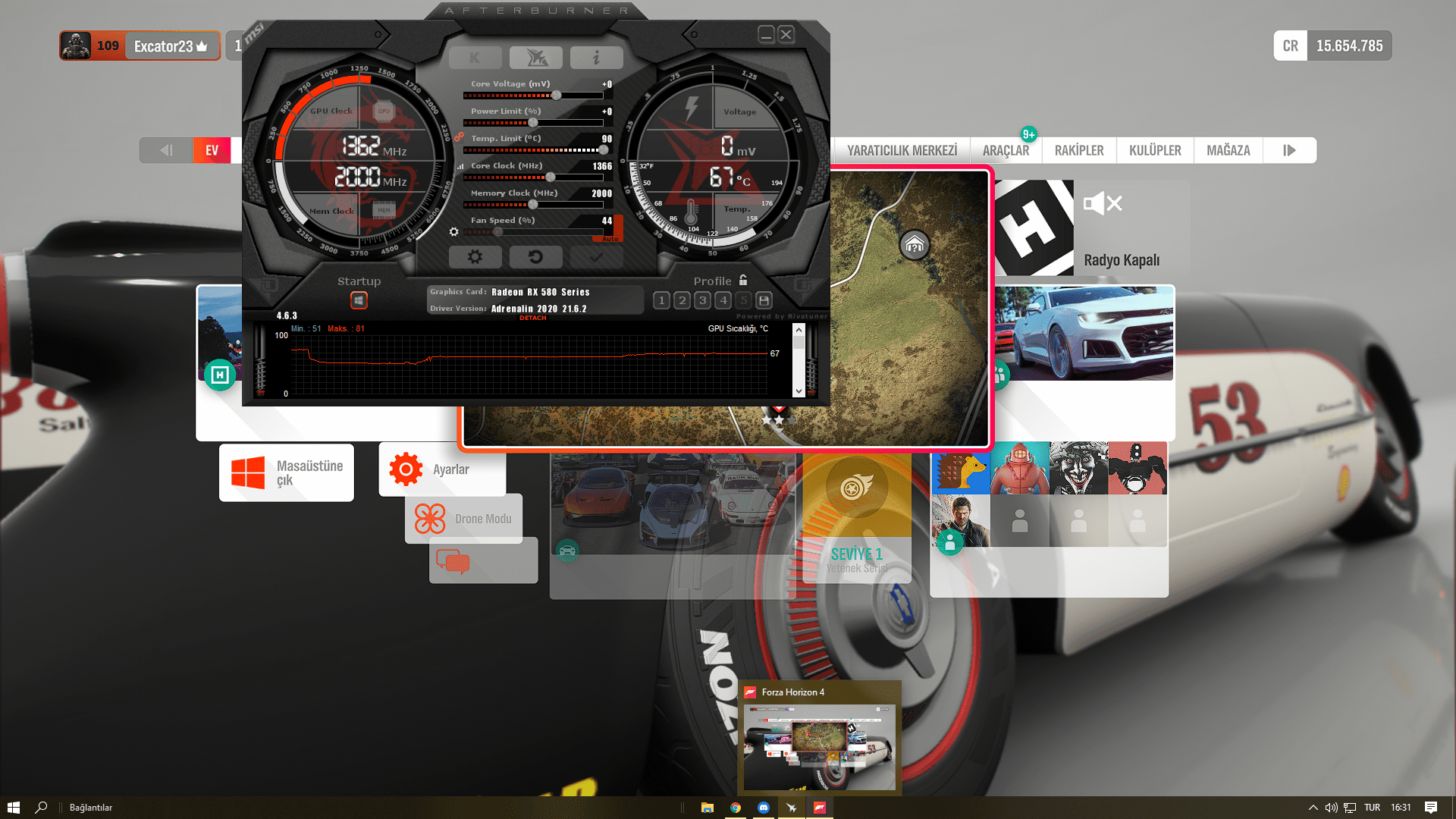Open the EV tab in Forza menu
1456x819 pixels.
tap(212, 150)
